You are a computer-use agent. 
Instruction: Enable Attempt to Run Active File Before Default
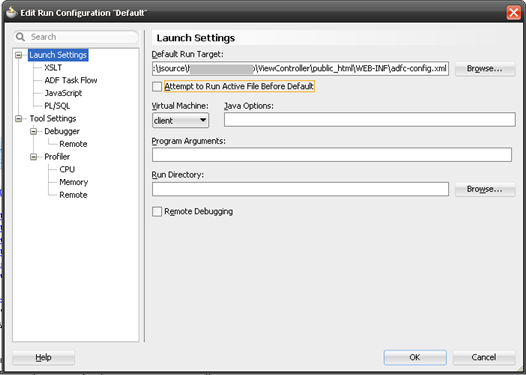(x=157, y=87)
